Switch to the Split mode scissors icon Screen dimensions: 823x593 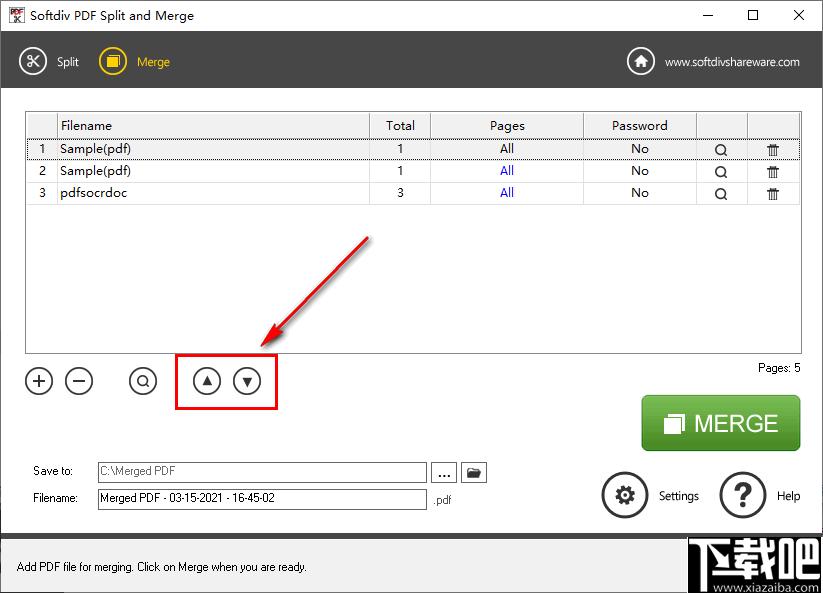33,61
